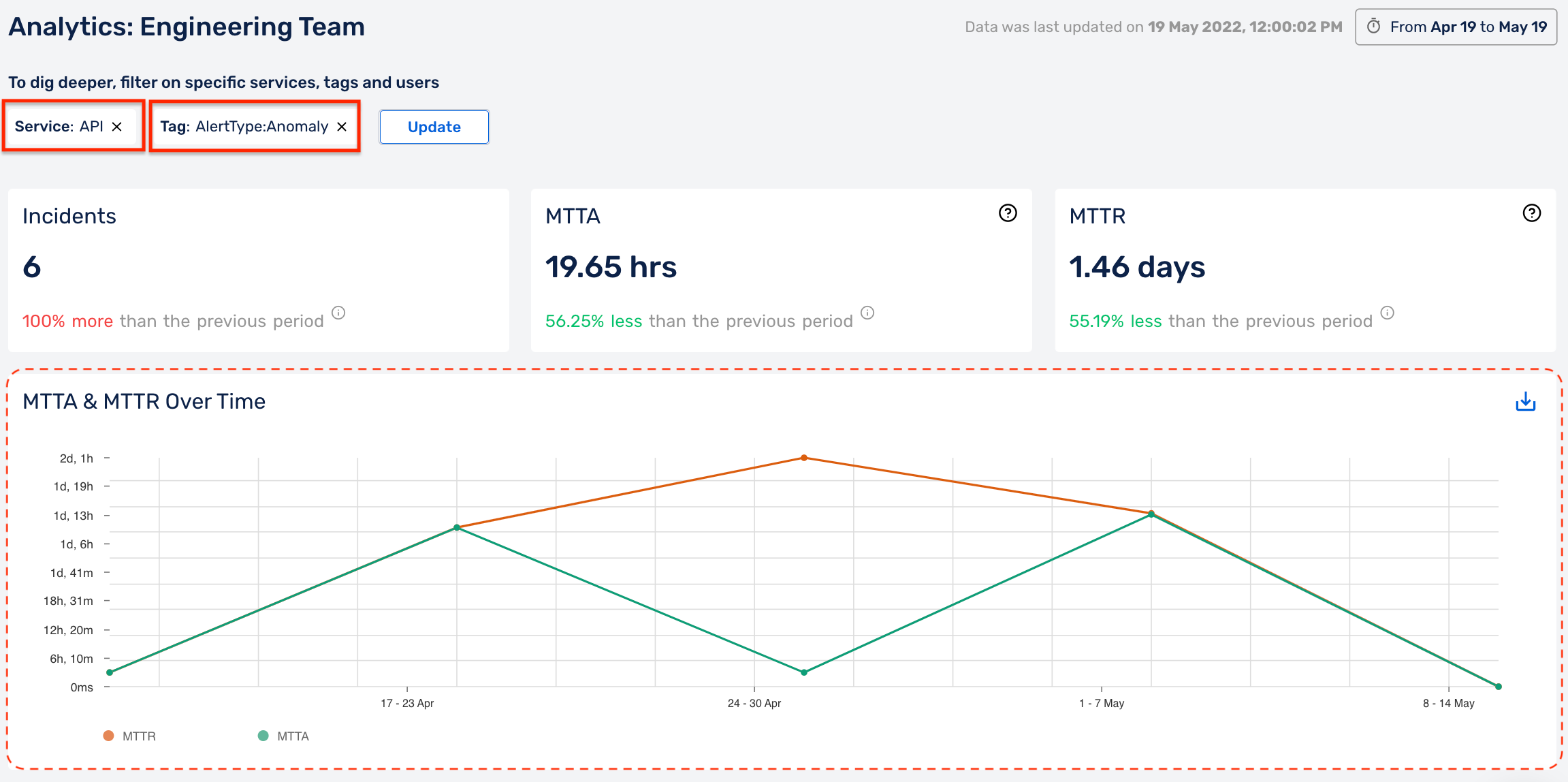Select the orange MTTR peak point at 24-30 Apr
This screenshot has height=782, width=1568.
tap(804, 457)
